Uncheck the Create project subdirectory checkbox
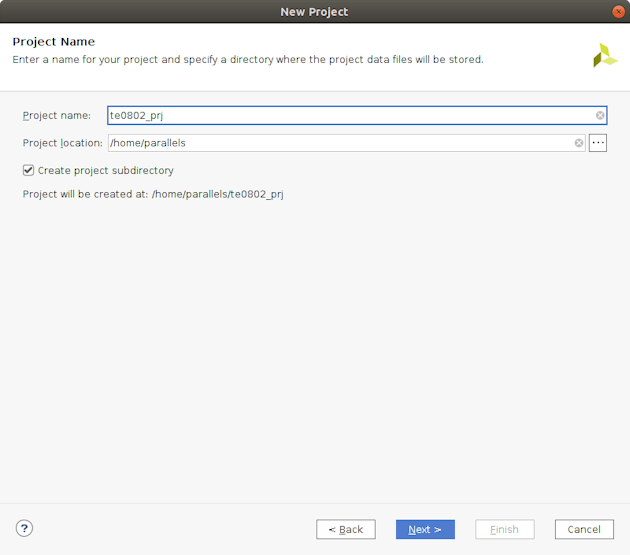 (29, 170)
